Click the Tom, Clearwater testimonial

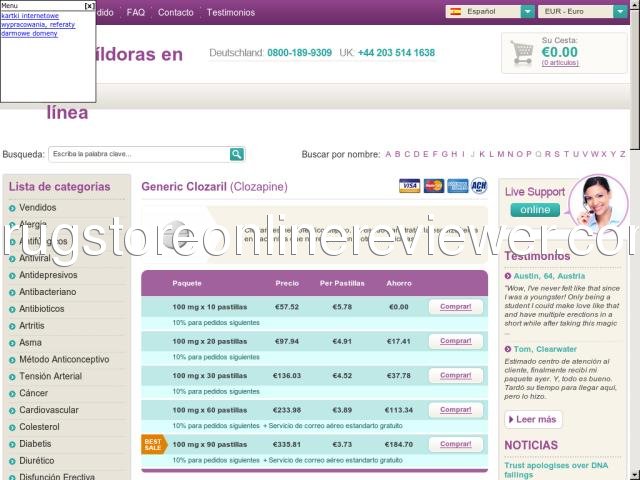(x=545, y=349)
